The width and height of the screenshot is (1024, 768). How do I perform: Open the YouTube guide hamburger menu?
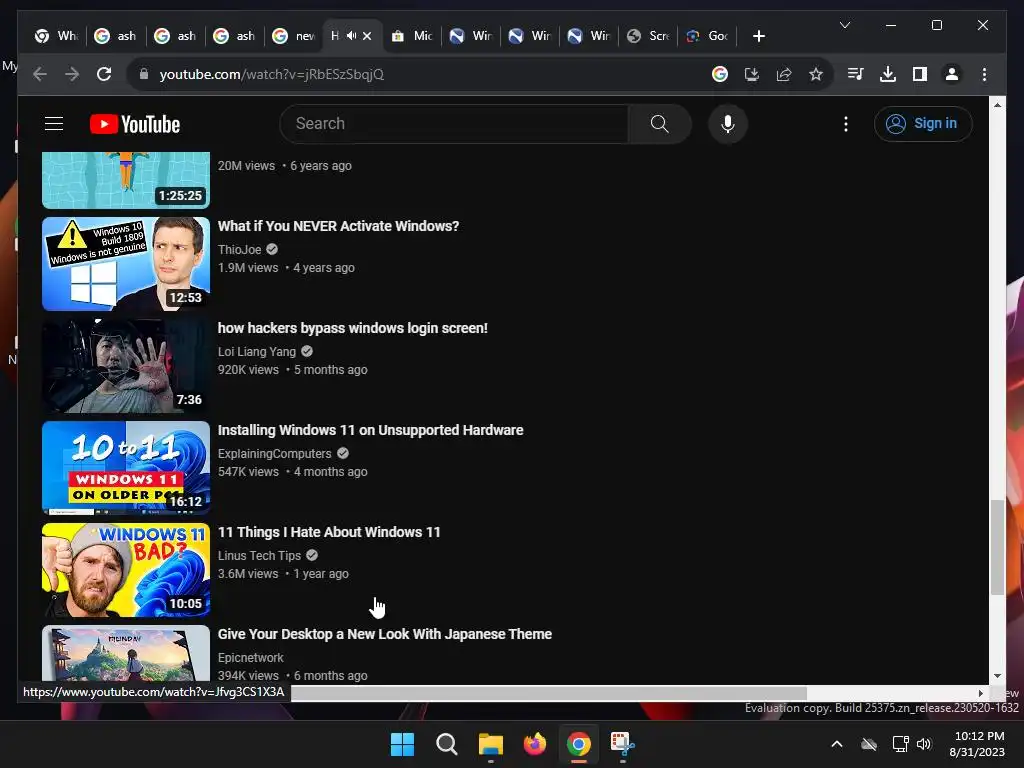[54, 123]
